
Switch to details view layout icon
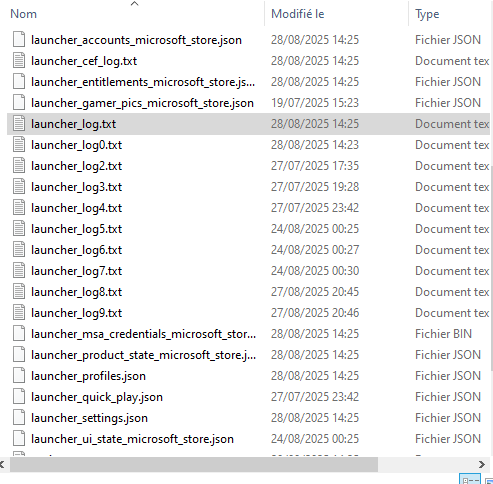[470, 479]
